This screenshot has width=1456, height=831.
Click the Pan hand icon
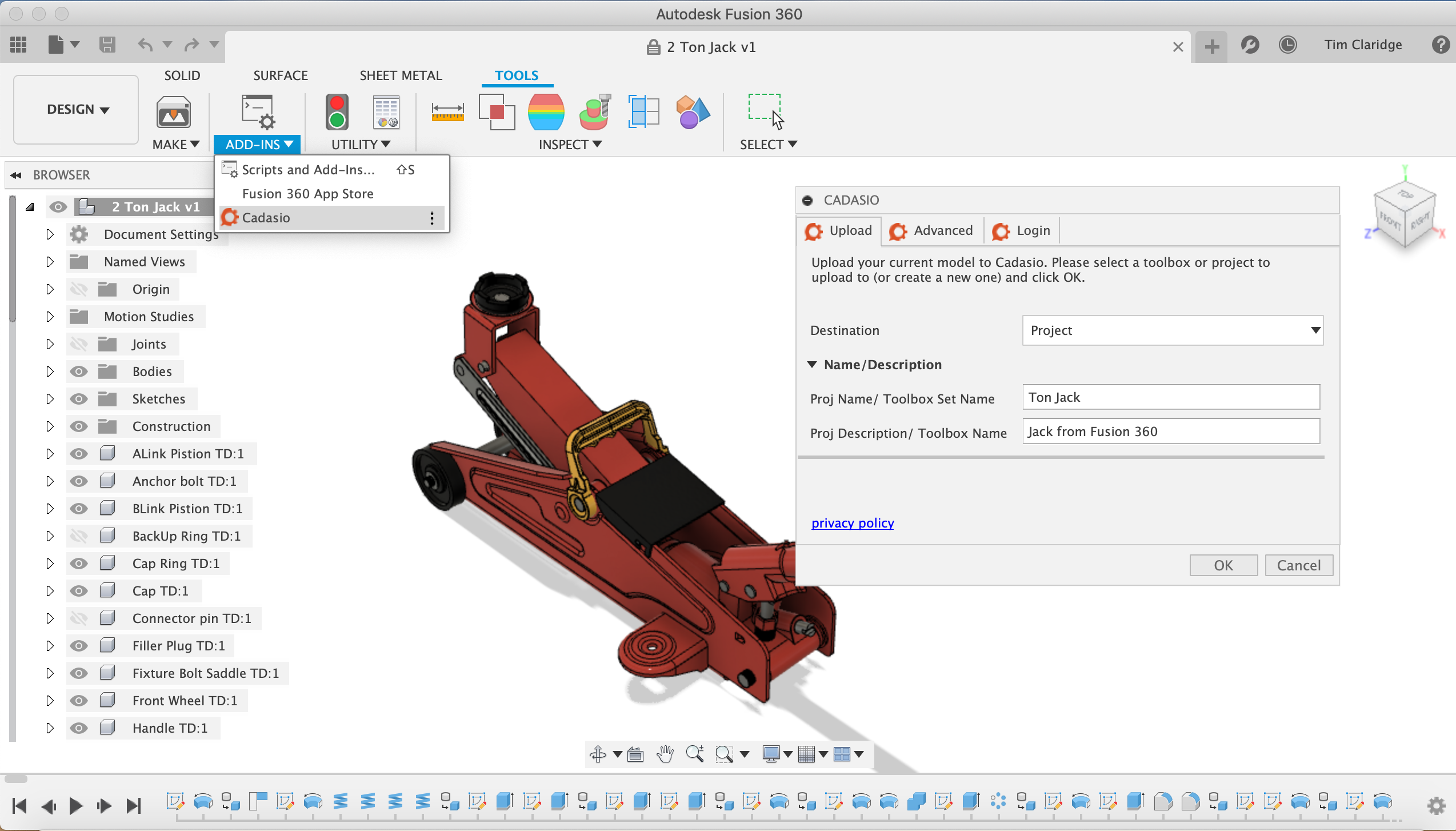[x=665, y=754]
